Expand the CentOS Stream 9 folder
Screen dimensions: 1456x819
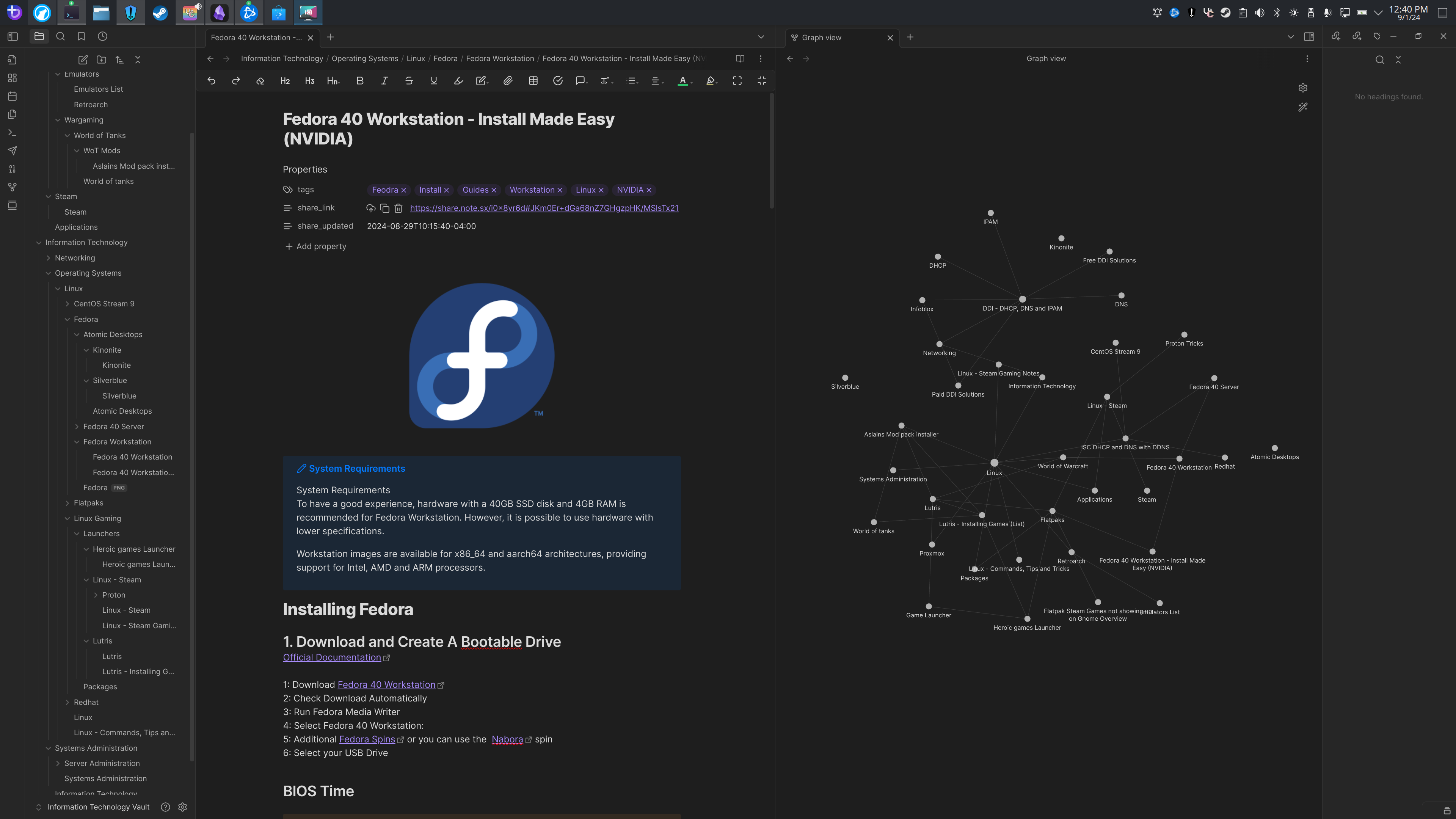tap(67, 303)
